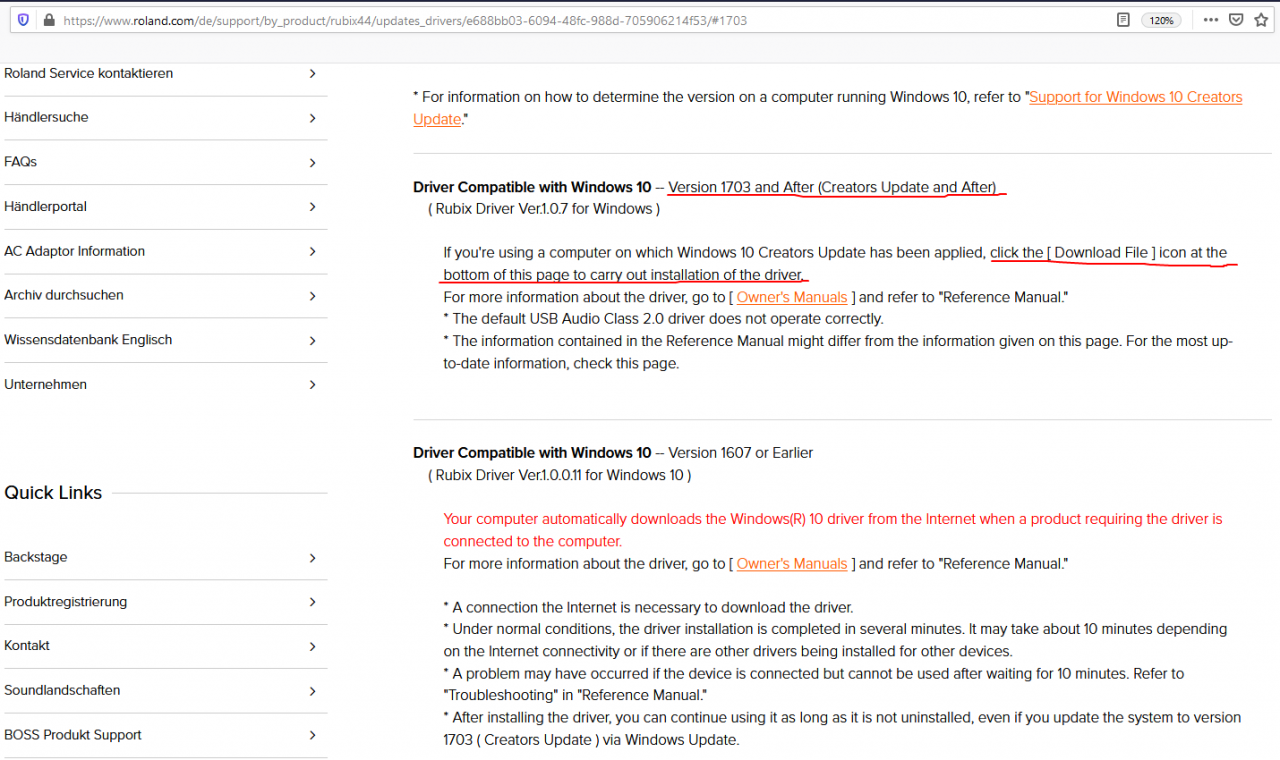Image resolution: width=1280 pixels, height=760 pixels.
Task: Click the tracking protection shield icon
Action: click(x=24, y=20)
